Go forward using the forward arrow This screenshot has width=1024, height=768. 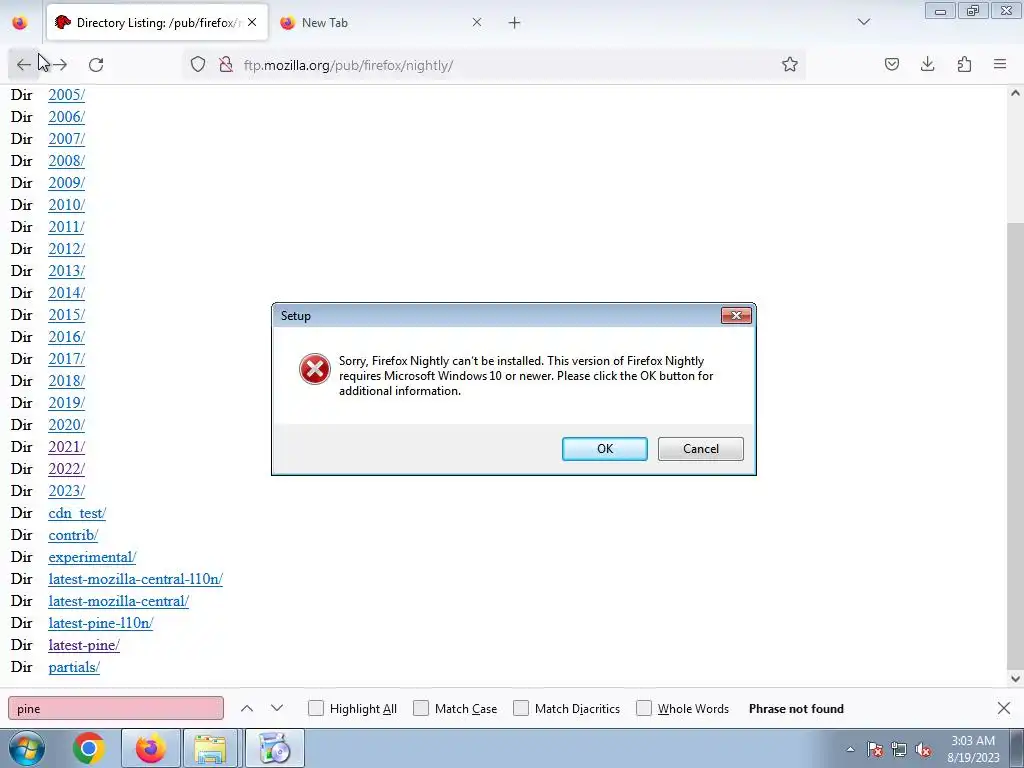pyautogui.click(x=60, y=65)
